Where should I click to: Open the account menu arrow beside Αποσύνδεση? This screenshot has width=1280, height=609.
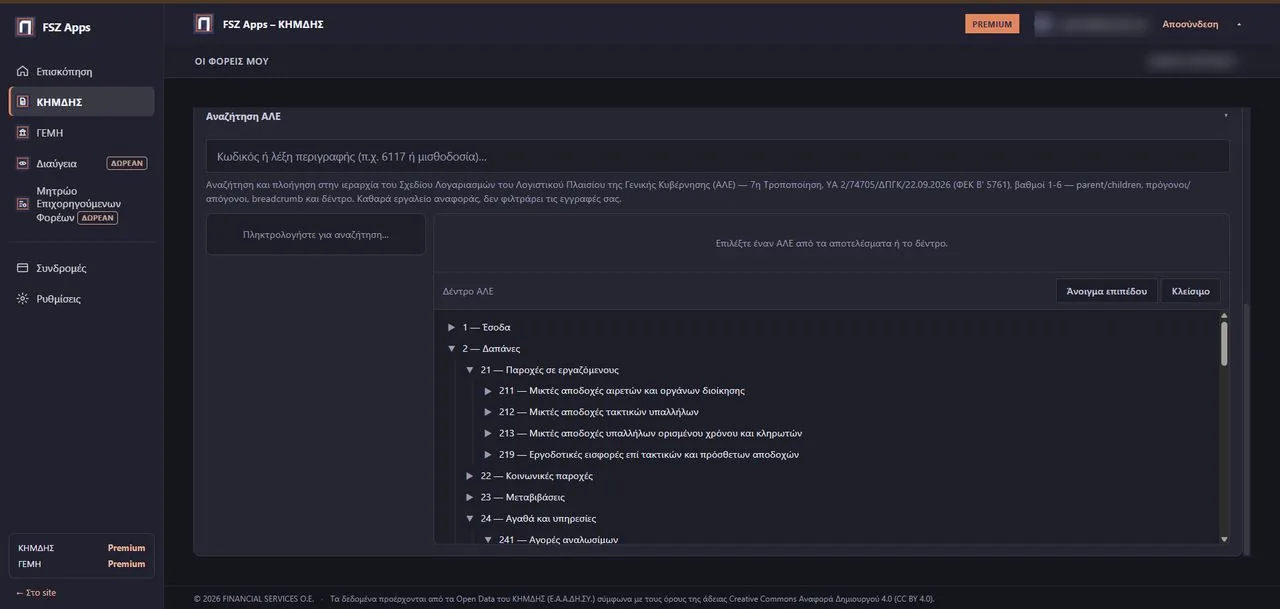coord(1239,24)
